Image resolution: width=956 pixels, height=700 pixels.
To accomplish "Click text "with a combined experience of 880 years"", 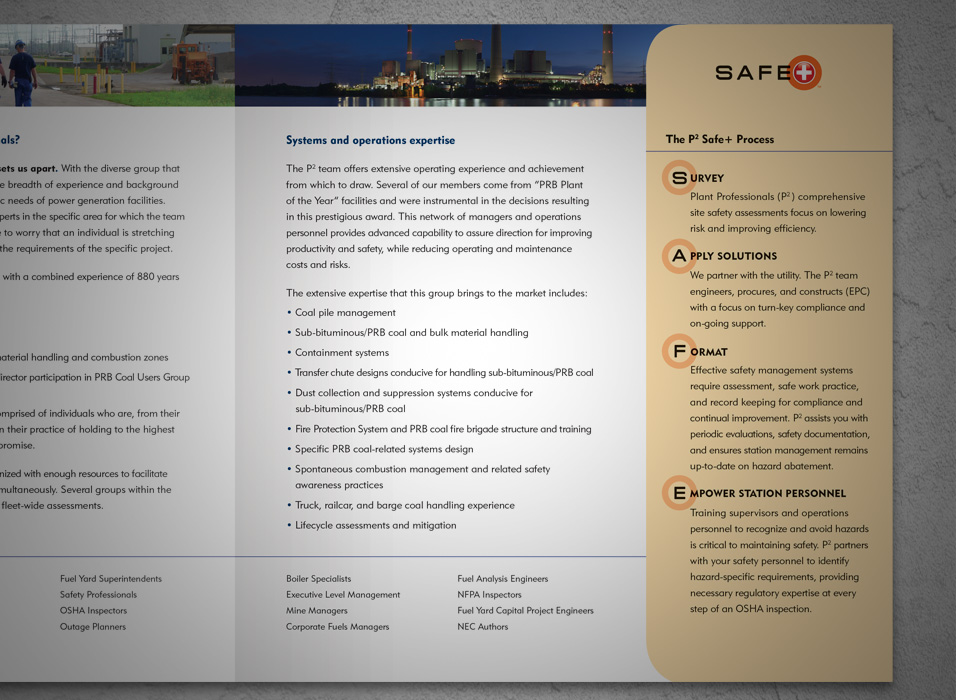I will (x=91, y=277).
